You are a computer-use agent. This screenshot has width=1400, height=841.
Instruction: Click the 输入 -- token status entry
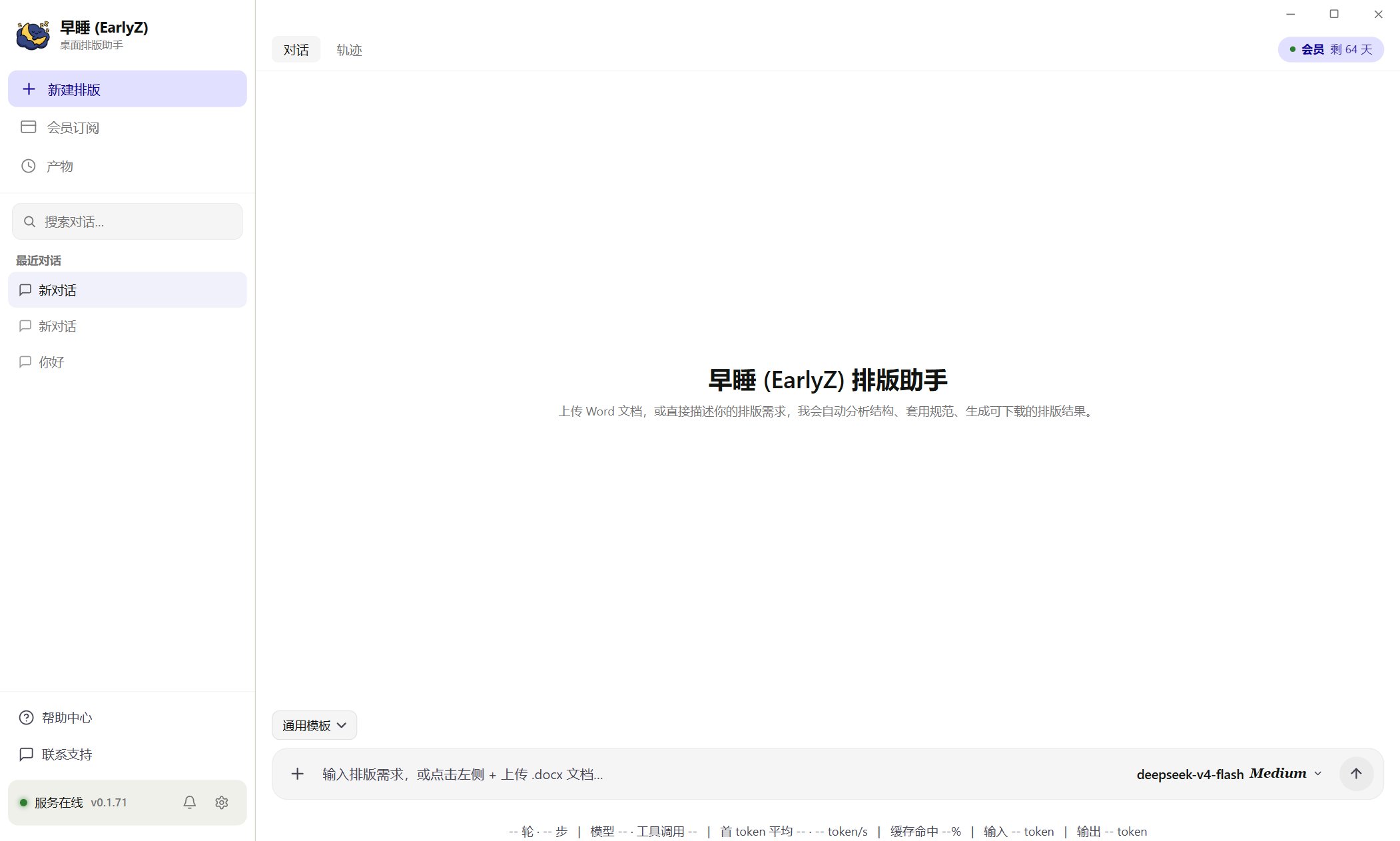(x=1018, y=832)
